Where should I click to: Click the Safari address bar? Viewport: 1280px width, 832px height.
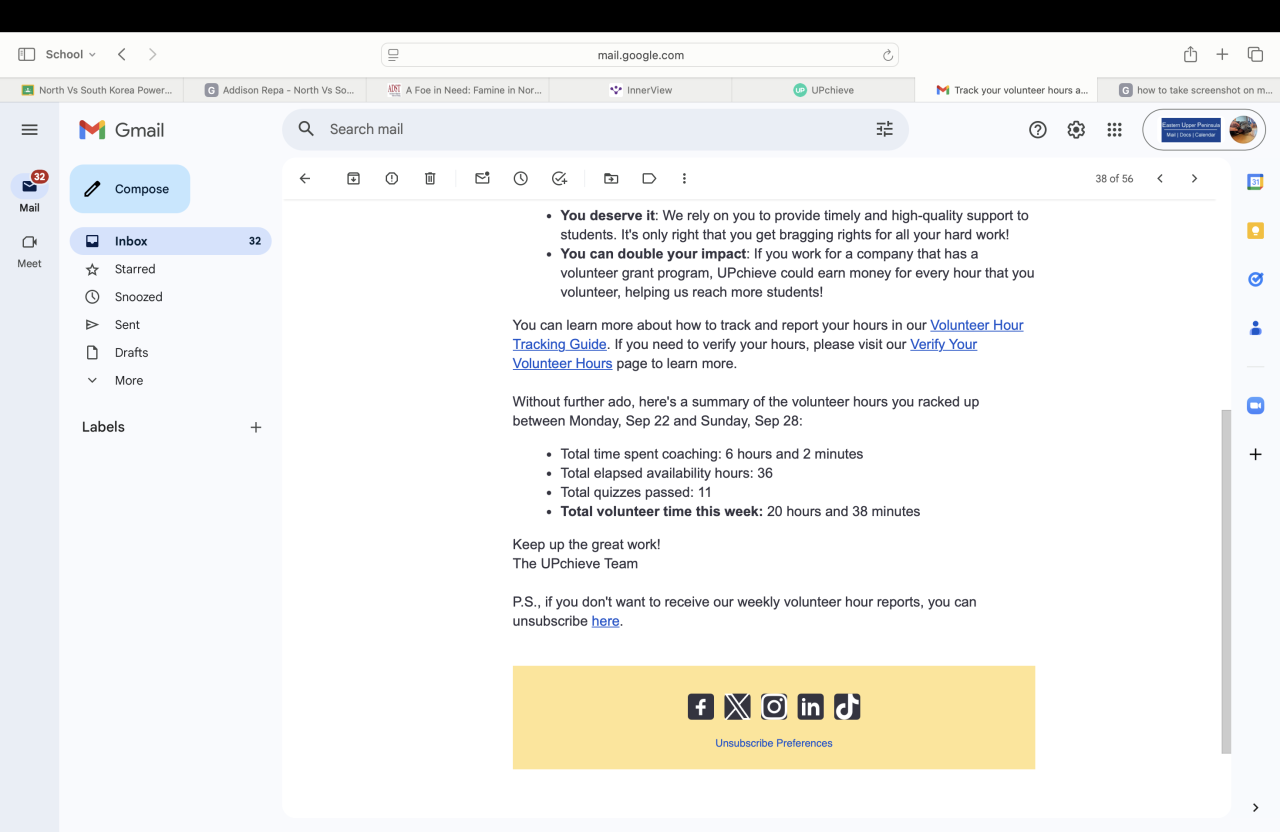click(x=640, y=55)
